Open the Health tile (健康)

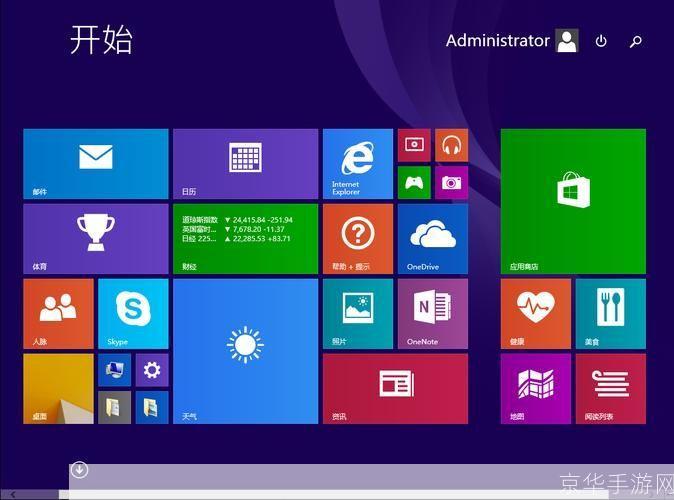coord(536,314)
